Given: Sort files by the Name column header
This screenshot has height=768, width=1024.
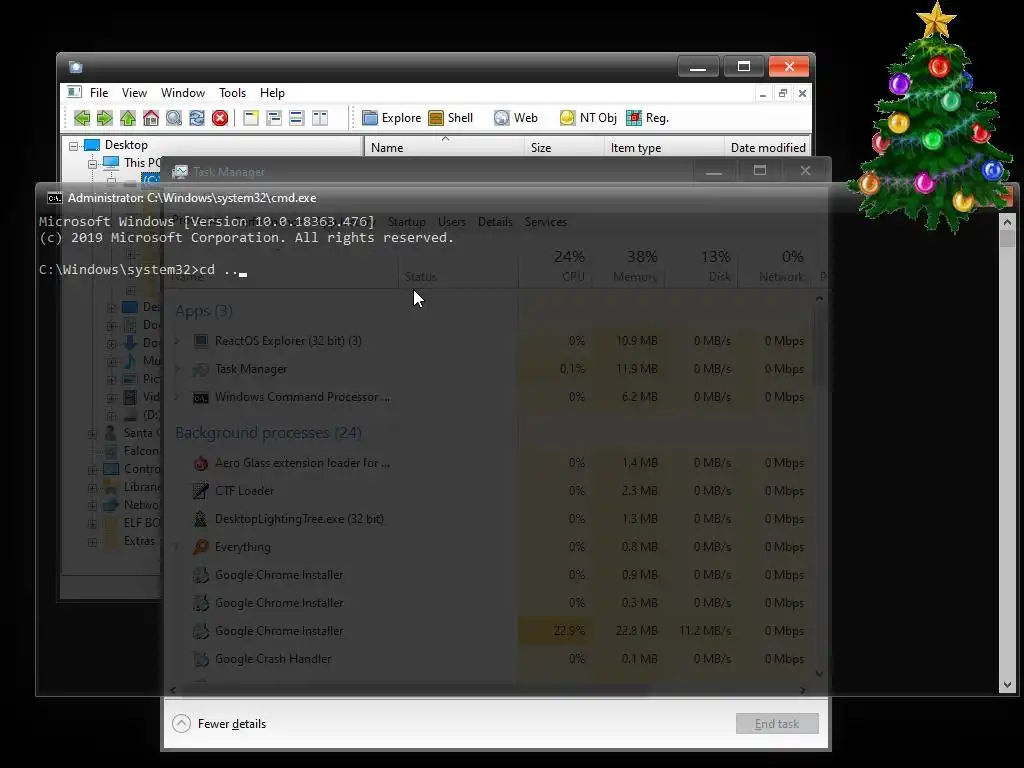Looking at the screenshot, I should (x=444, y=147).
